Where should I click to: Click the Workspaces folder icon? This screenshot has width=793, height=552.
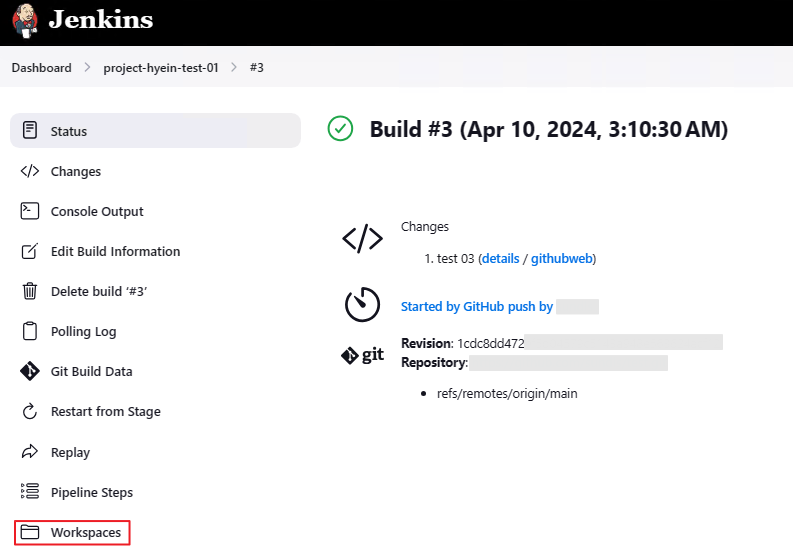30,532
